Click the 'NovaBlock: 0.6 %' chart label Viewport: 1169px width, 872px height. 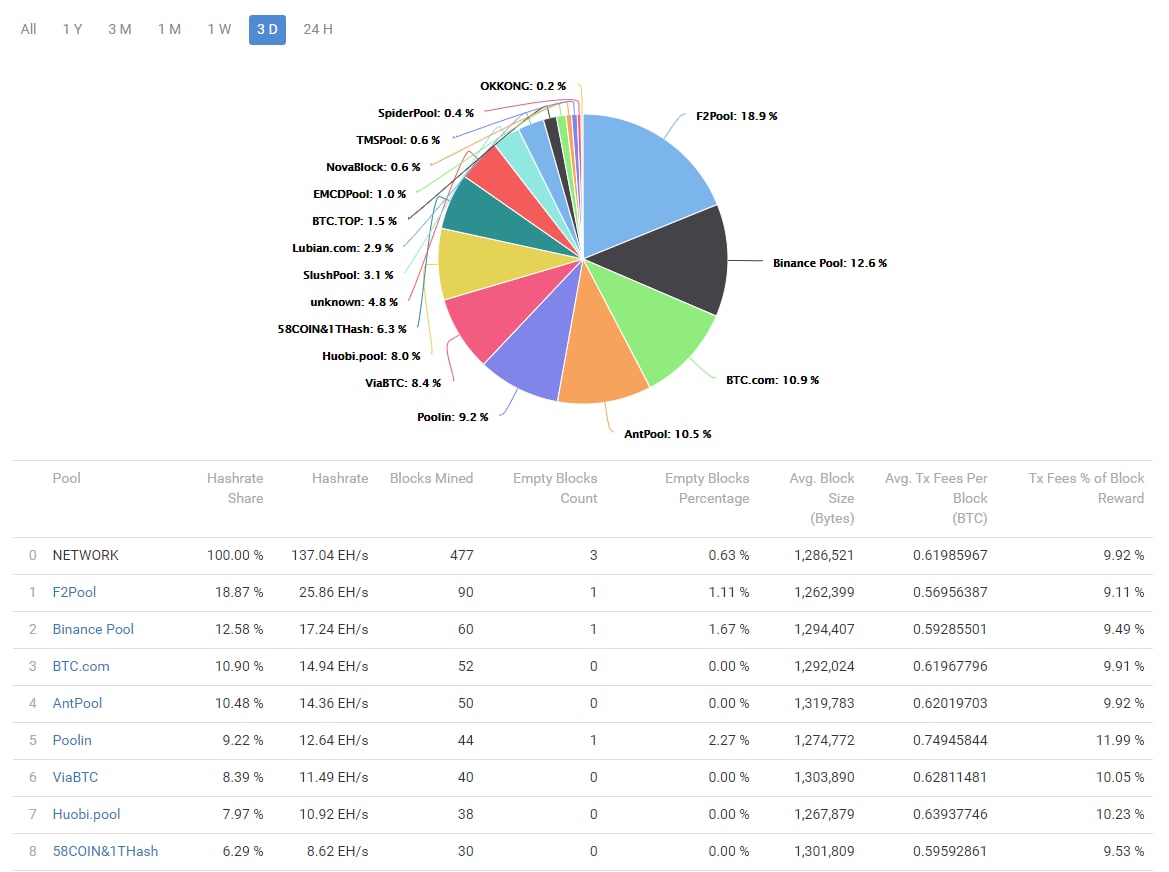(x=373, y=168)
